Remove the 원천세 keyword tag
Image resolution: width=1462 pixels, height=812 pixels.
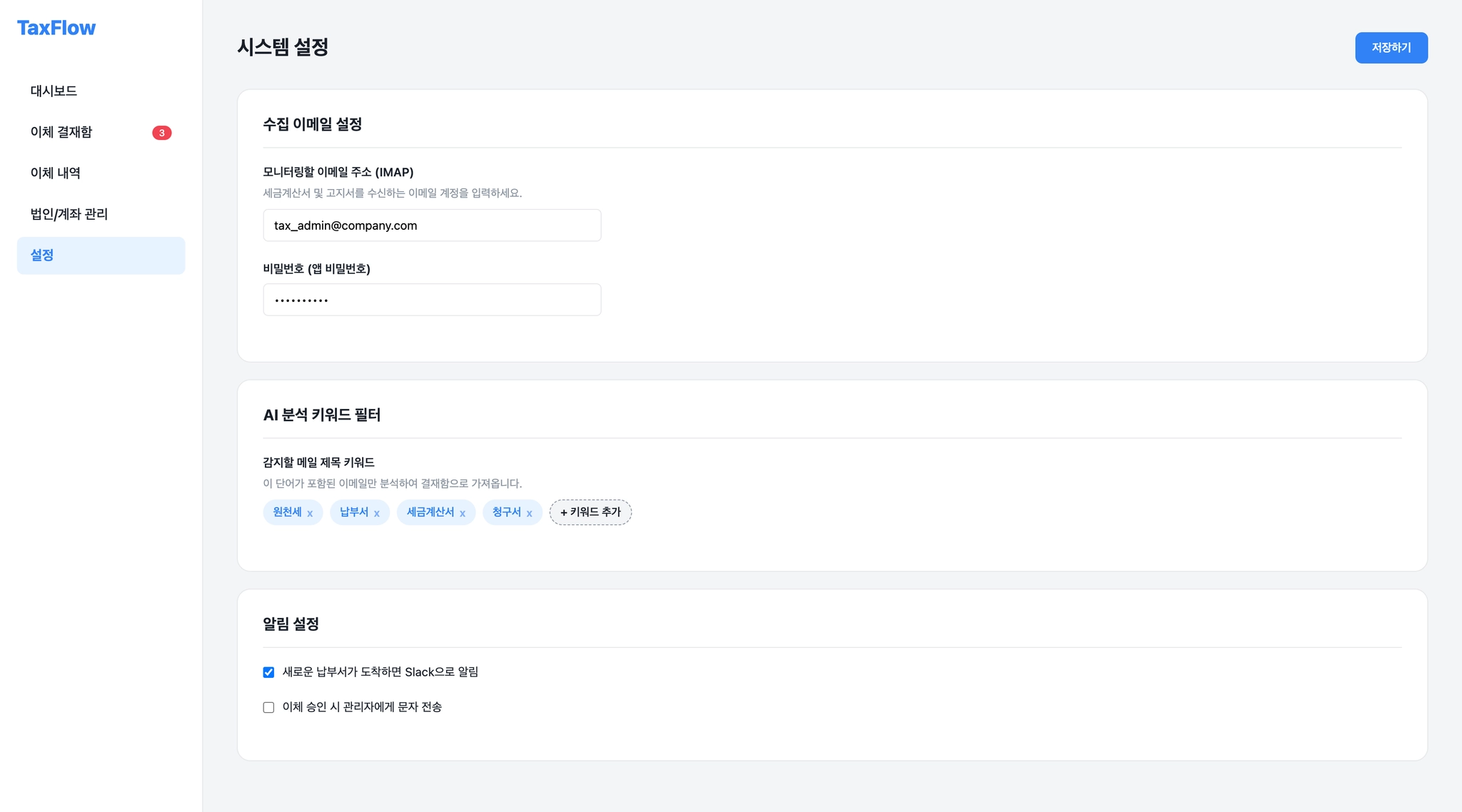pos(310,513)
